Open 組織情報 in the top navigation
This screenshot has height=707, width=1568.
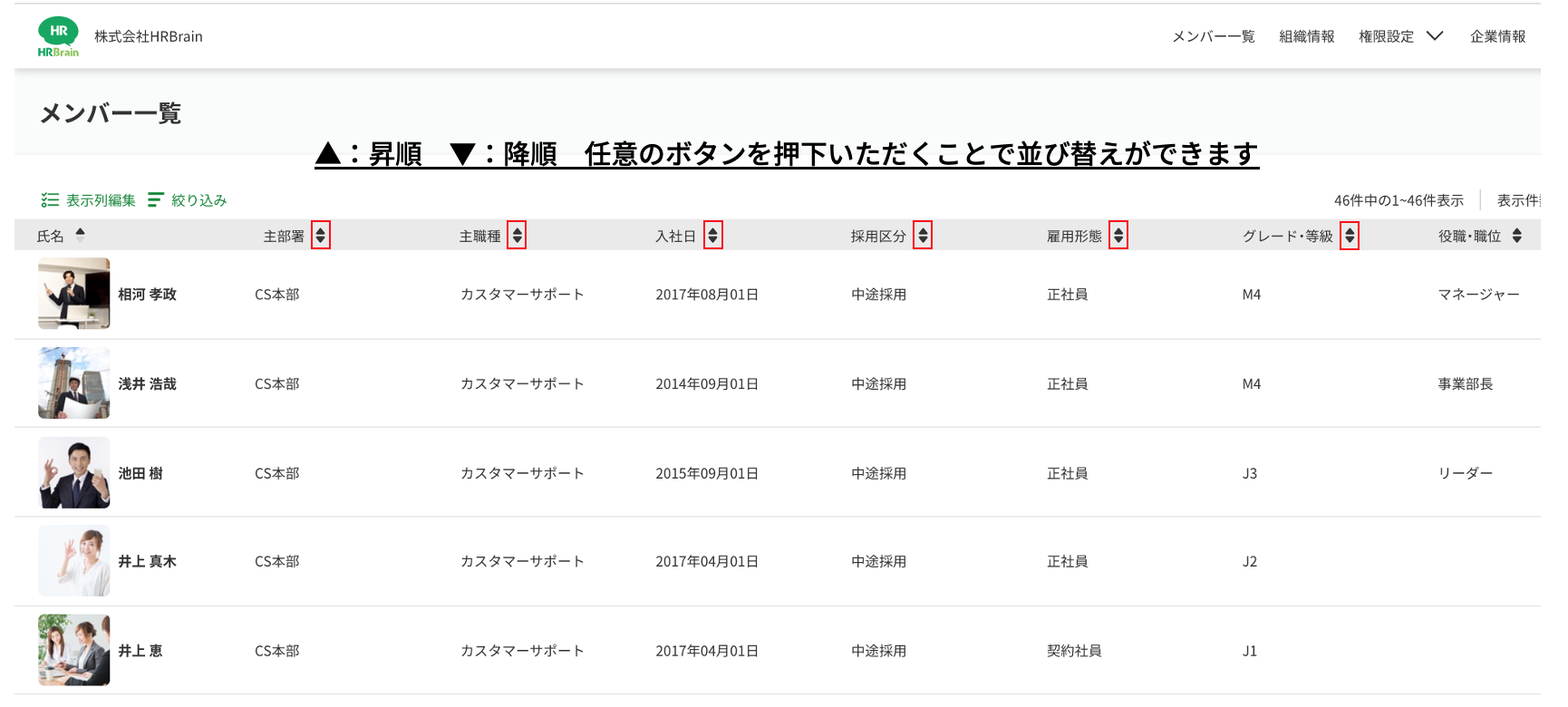point(1307,36)
